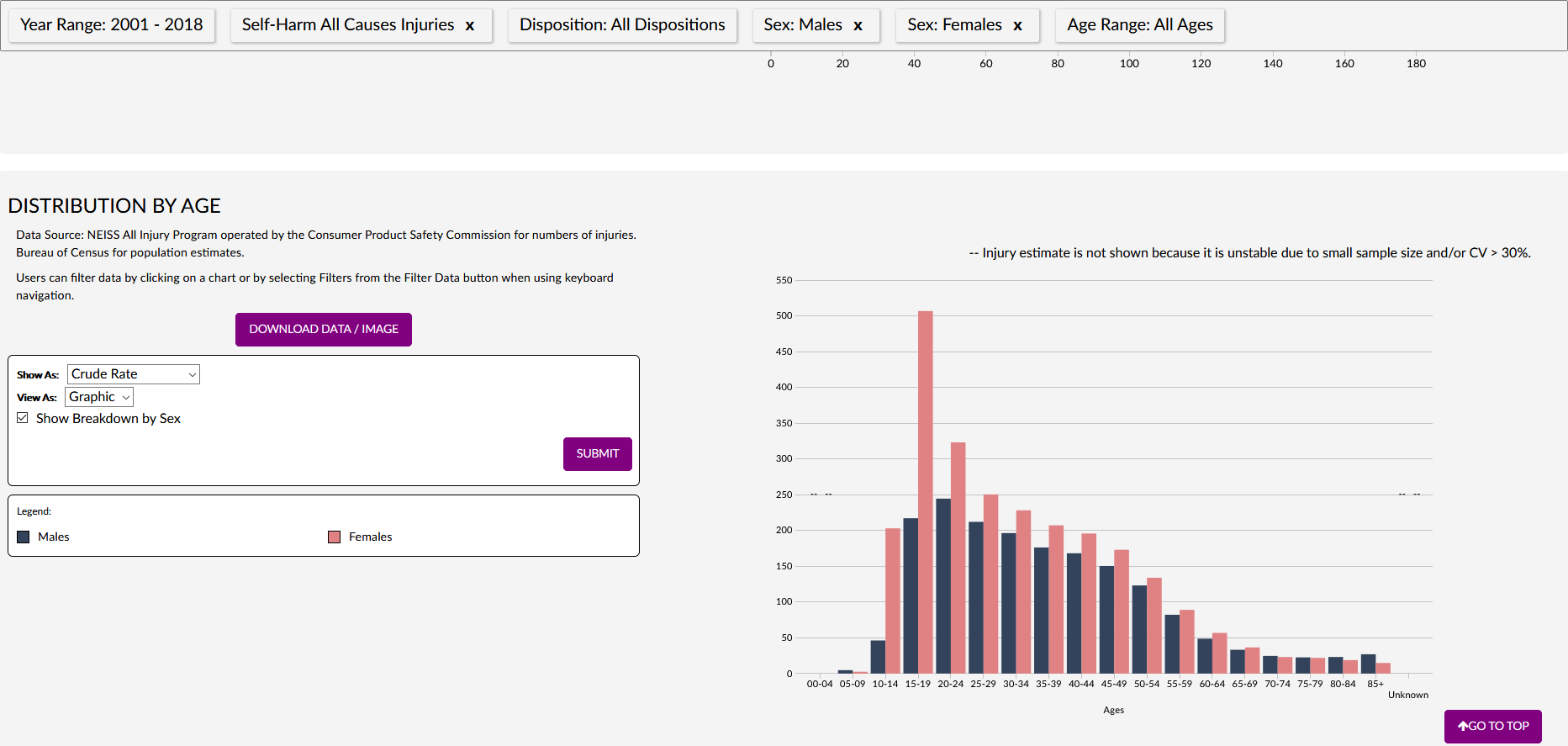The height and width of the screenshot is (746, 1568).
Task: Remove the Self-Harm All Causes Injuries filter
Action: [x=470, y=26]
